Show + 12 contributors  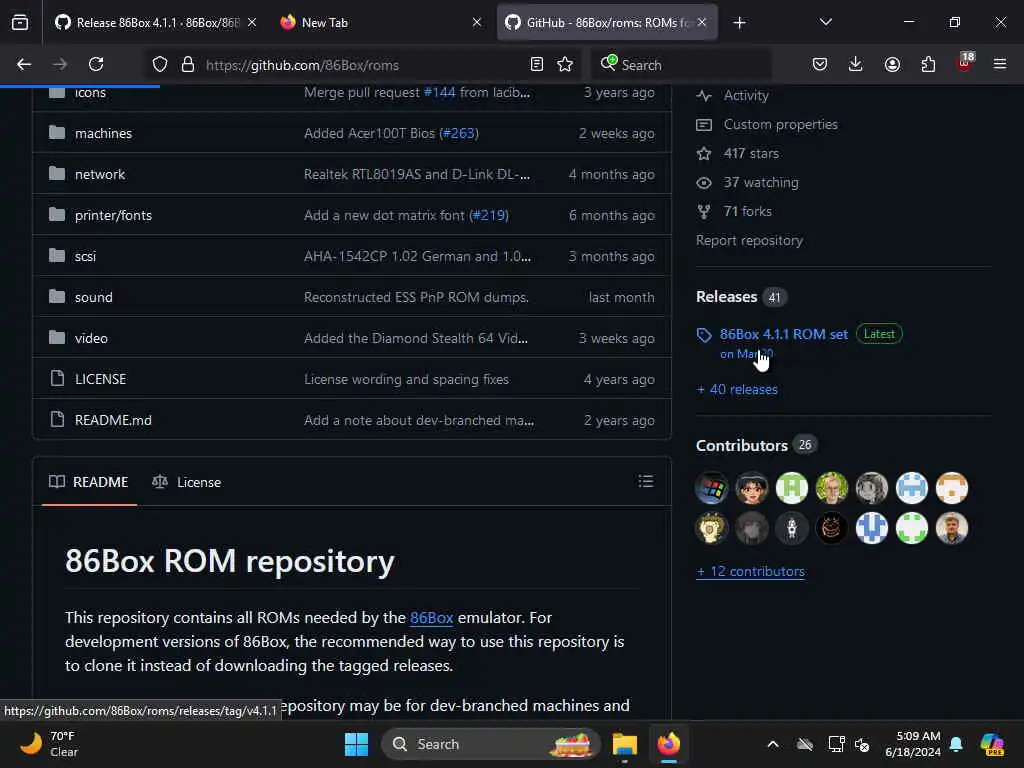point(750,571)
